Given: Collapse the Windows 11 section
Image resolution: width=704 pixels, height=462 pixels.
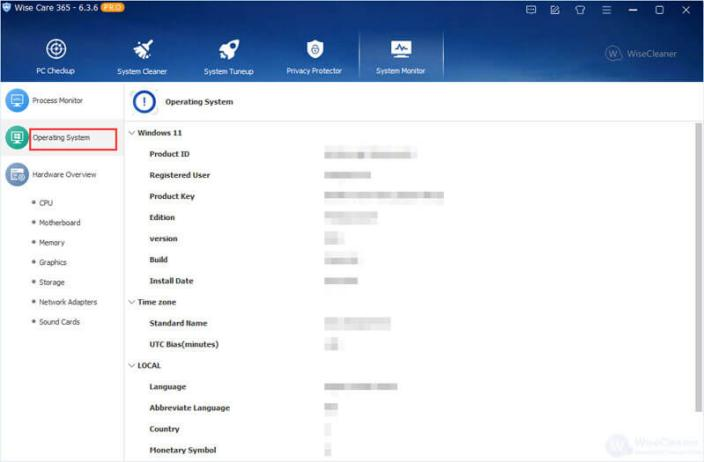Looking at the screenshot, I should 132,133.
